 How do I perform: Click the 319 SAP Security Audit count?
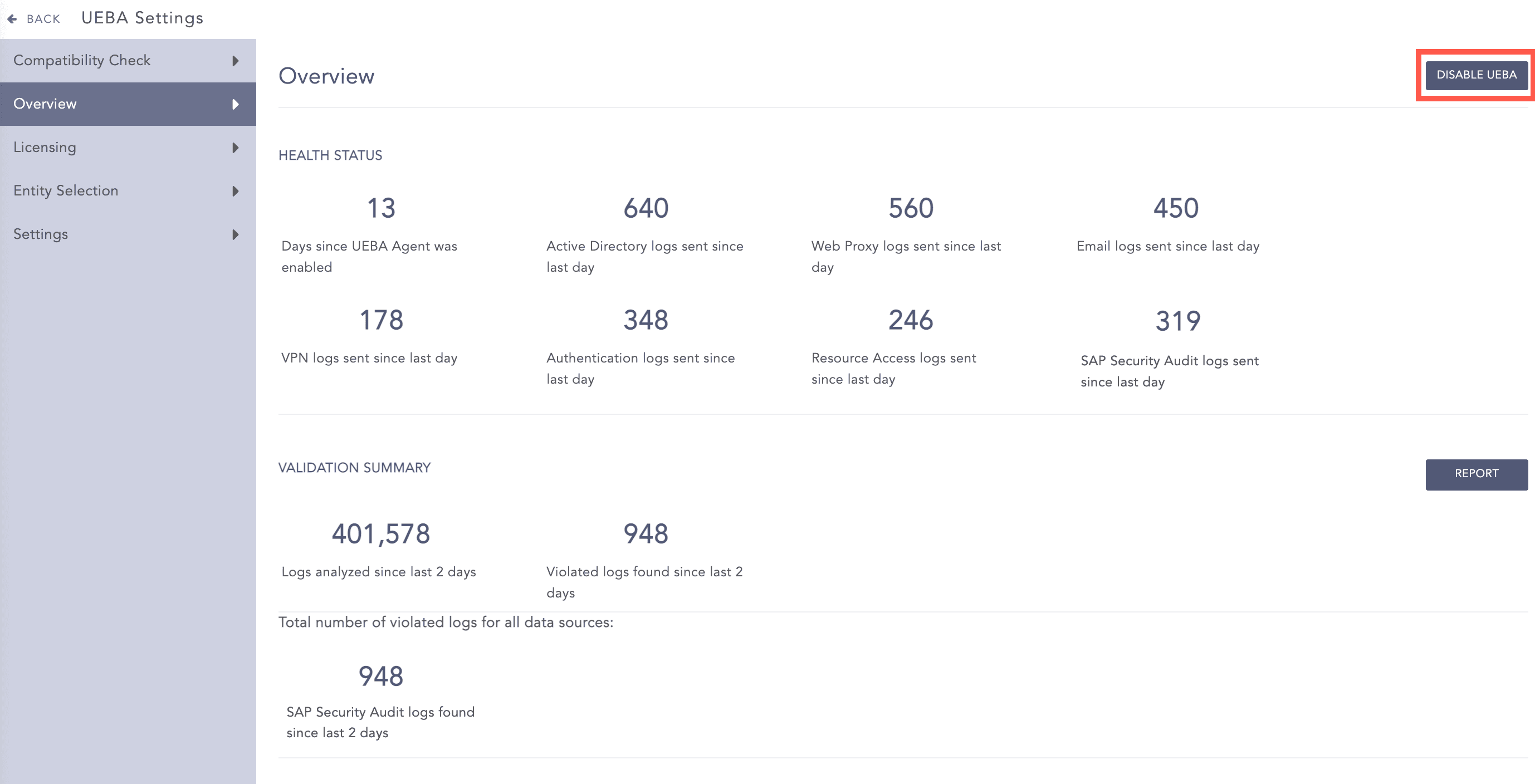1177,321
